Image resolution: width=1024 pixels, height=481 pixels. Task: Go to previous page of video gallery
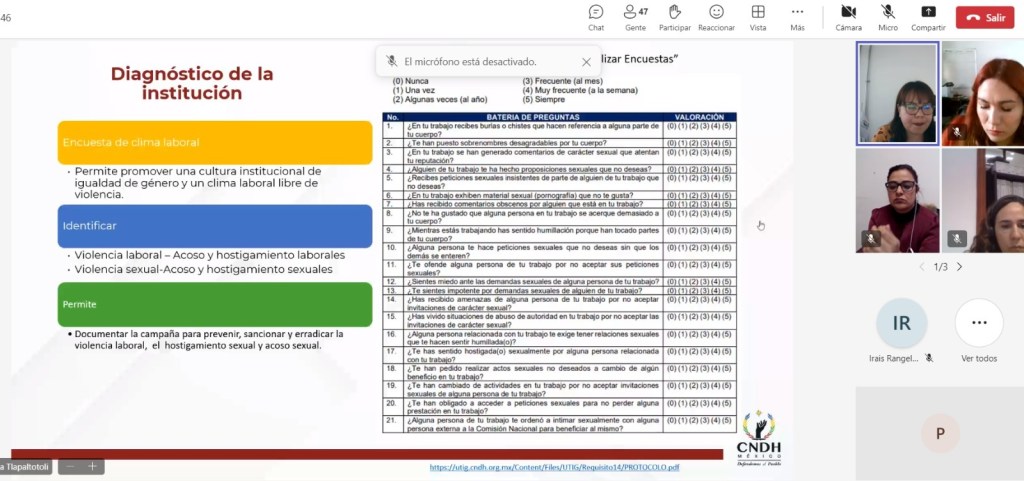click(922, 267)
